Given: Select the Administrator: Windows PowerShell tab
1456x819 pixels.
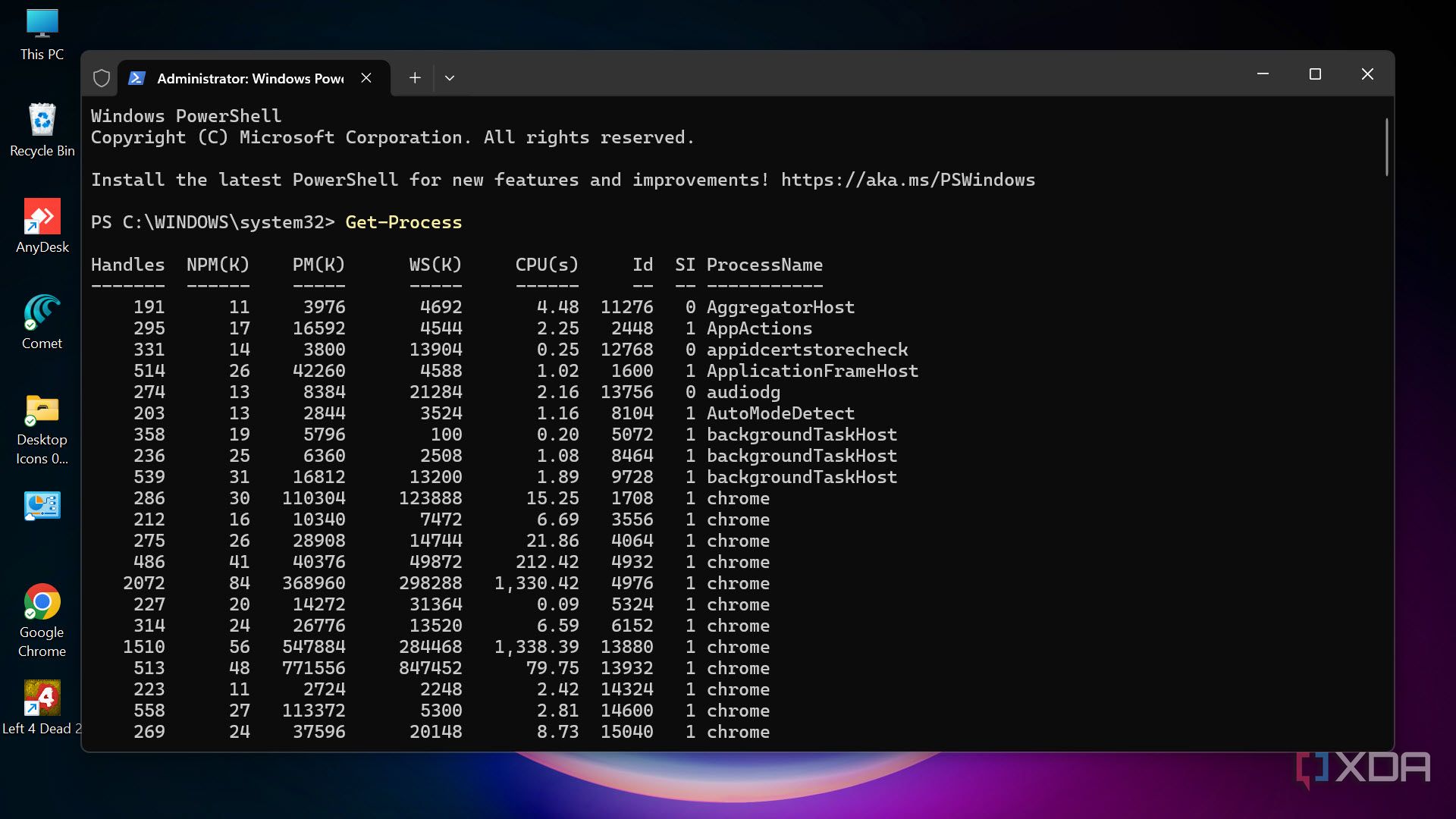Looking at the screenshot, I should (250, 78).
